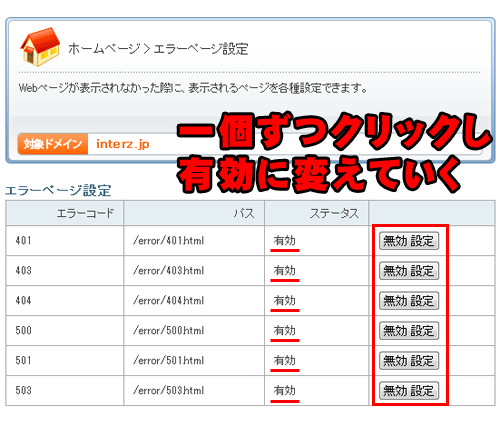Screen dimensions: 500x426
Task: Click the interz.jp domain name
Action: (123, 144)
